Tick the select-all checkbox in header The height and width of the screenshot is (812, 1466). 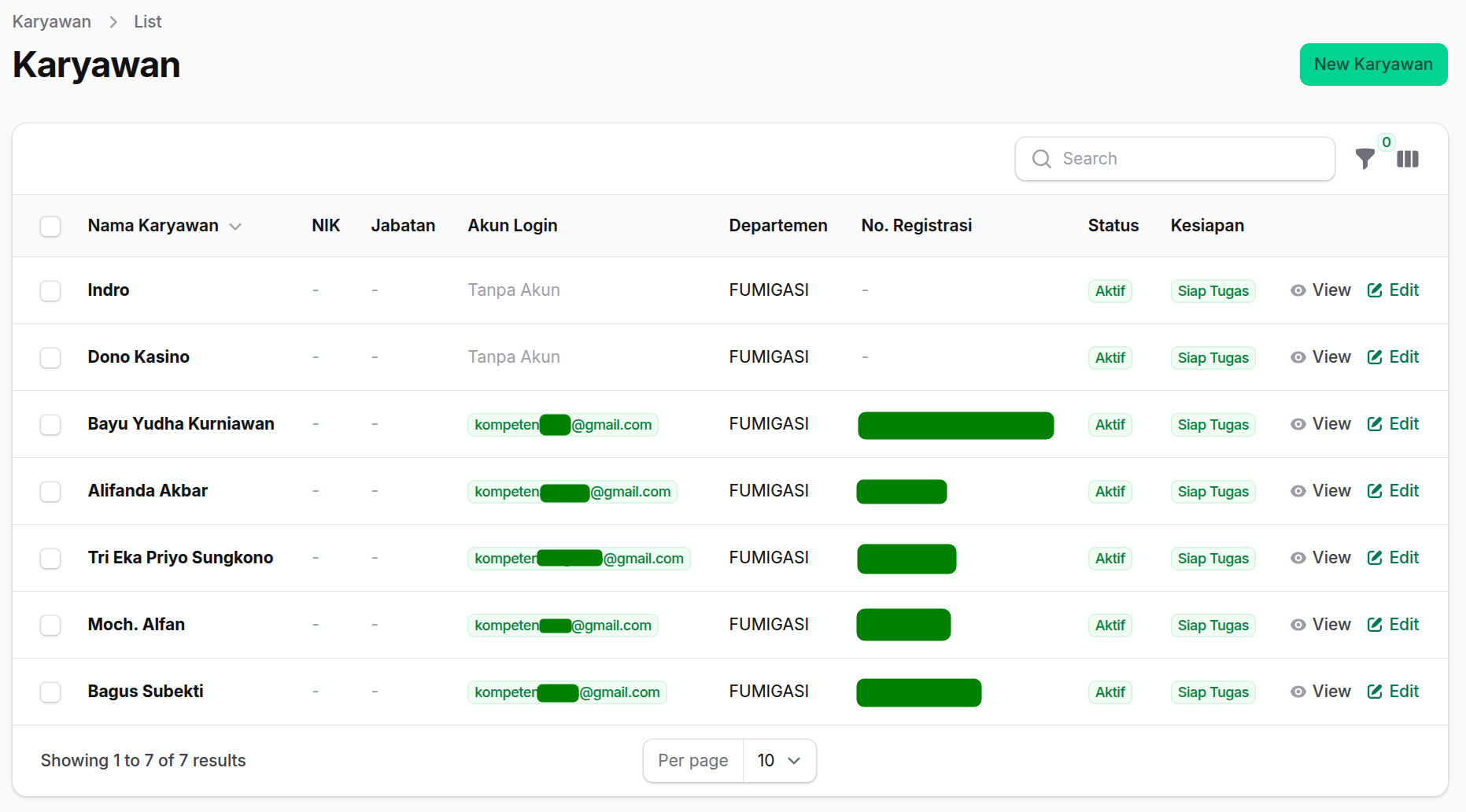click(50, 227)
